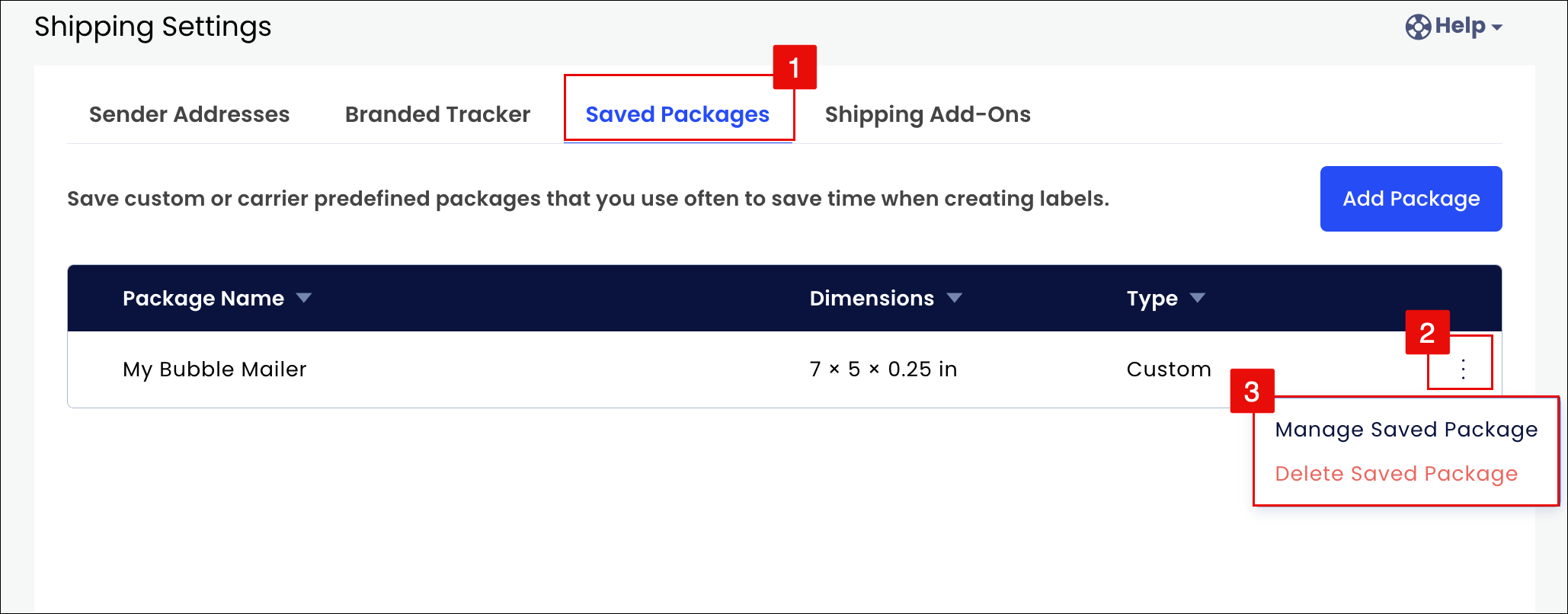Click the Dimensions sort arrow

pos(955,298)
